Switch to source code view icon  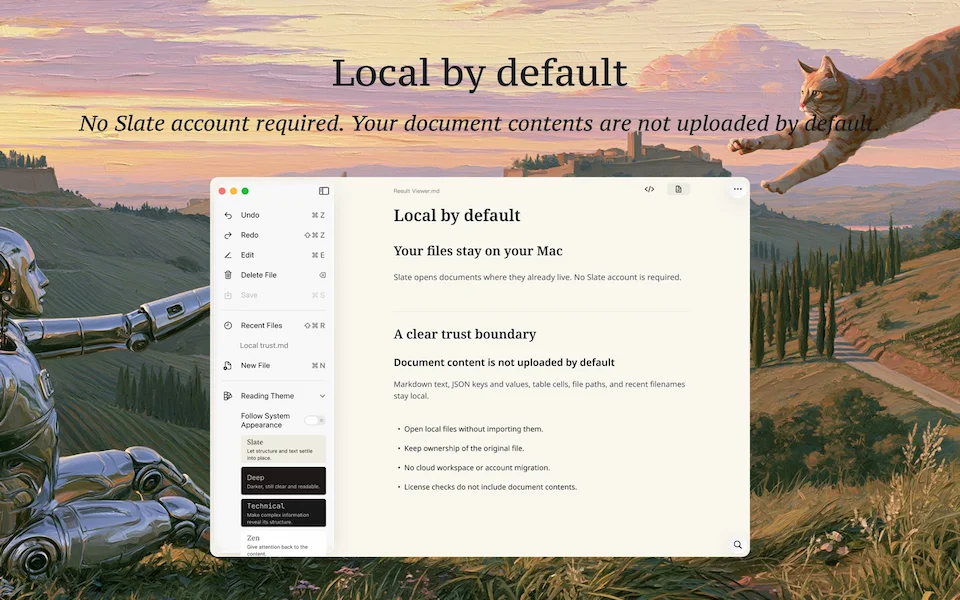(x=650, y=189)
